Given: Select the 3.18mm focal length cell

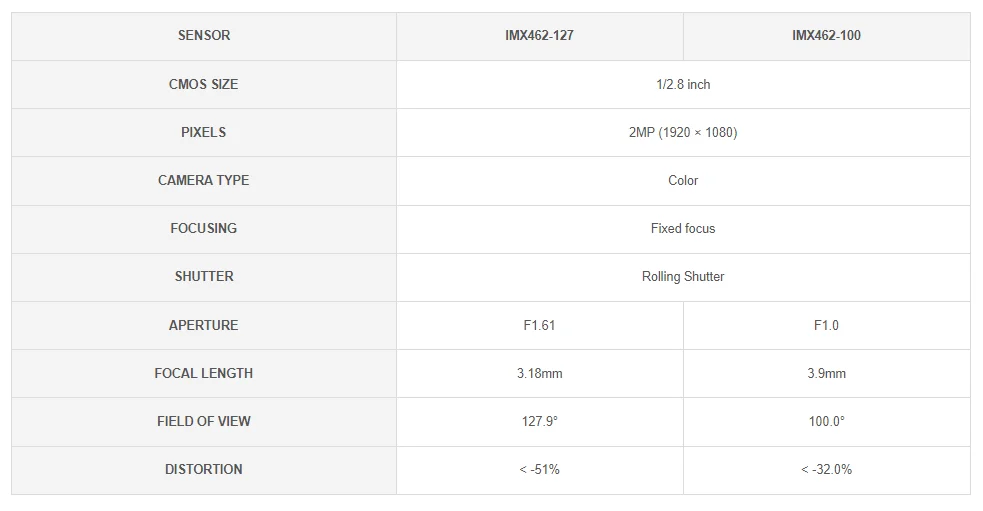Looking at the screenshot, I should (x=539, y=373).
